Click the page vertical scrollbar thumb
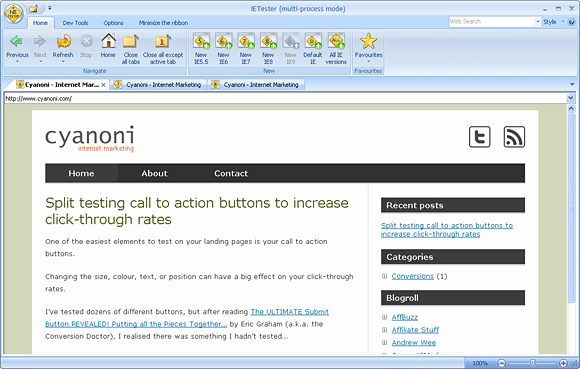The height and width of the screenshot is (369, 580). tap(571, 207)
